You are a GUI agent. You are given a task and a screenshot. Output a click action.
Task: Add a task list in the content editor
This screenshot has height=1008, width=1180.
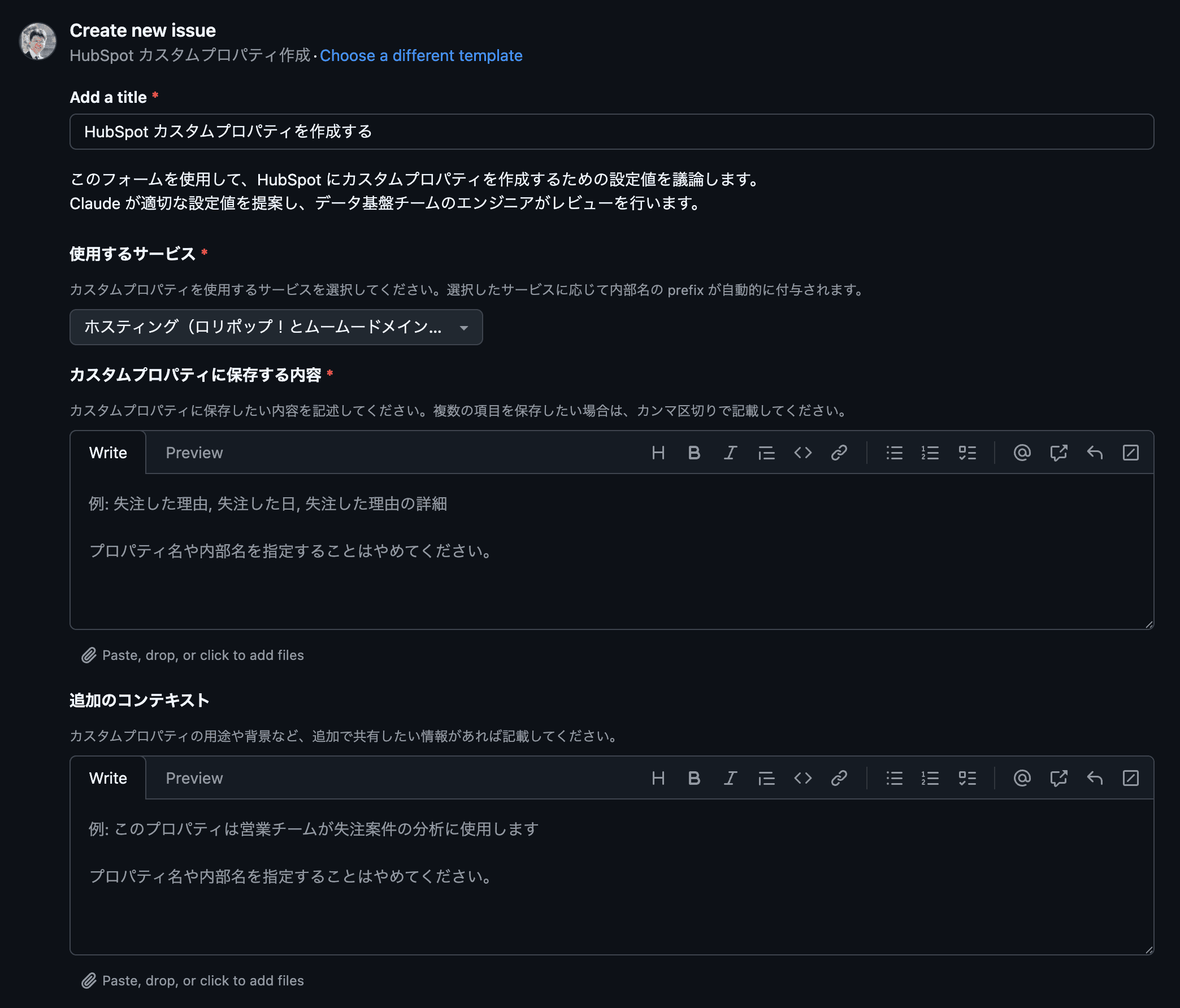pyautogui.click(x=967, y=453)
